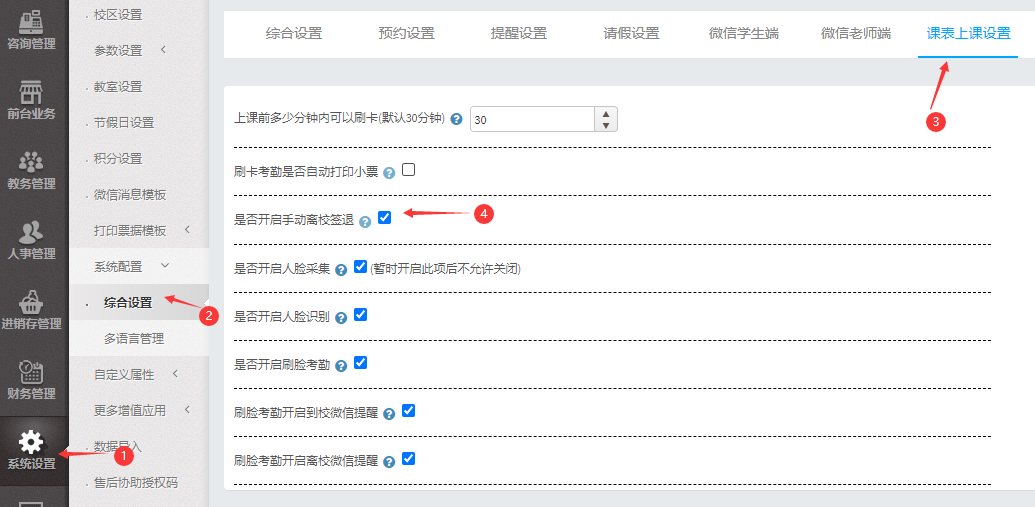Open 前台业务 store icon
This screenshot has width=1035, height=507.
tap(31, 91)
